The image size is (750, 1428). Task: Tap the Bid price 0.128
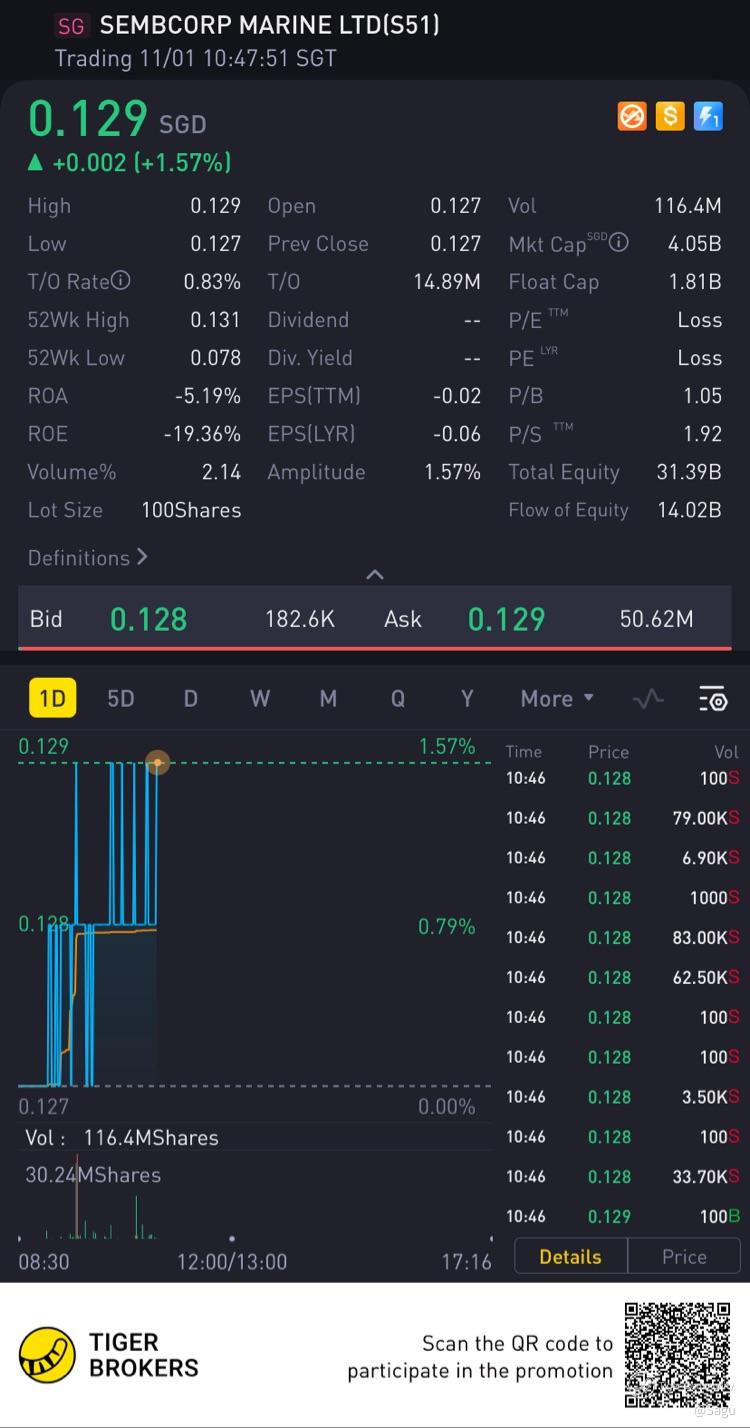click(148, 619)
